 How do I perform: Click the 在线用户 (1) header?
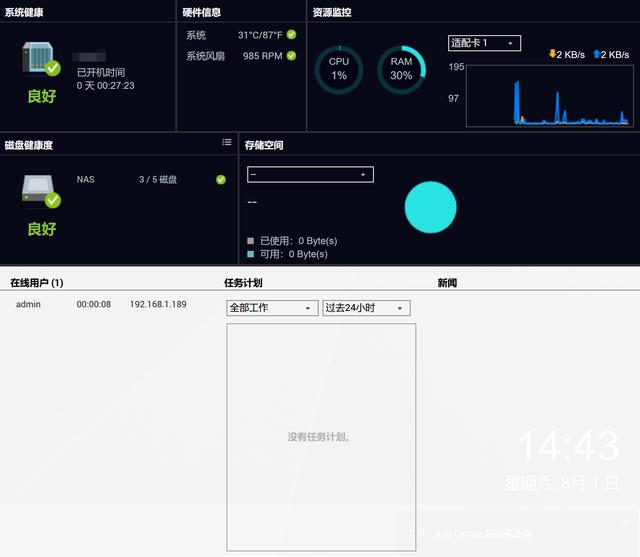point(37,283)
